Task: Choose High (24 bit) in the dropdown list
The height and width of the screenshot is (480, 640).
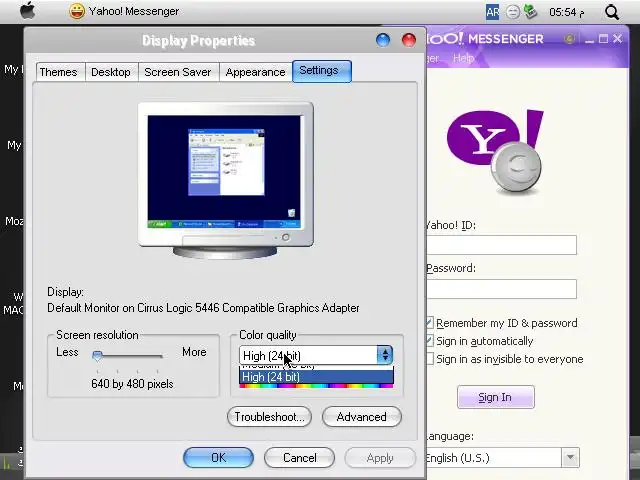Action: click(316, 377)
